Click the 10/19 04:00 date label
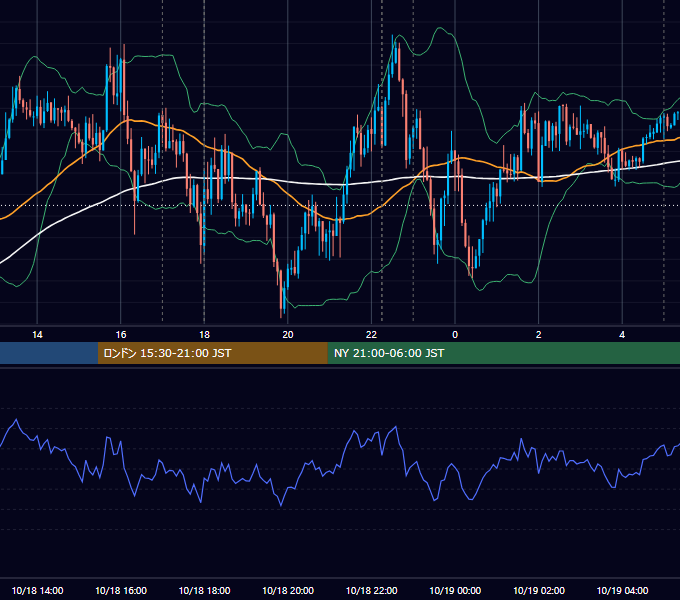 pos(622,590)
